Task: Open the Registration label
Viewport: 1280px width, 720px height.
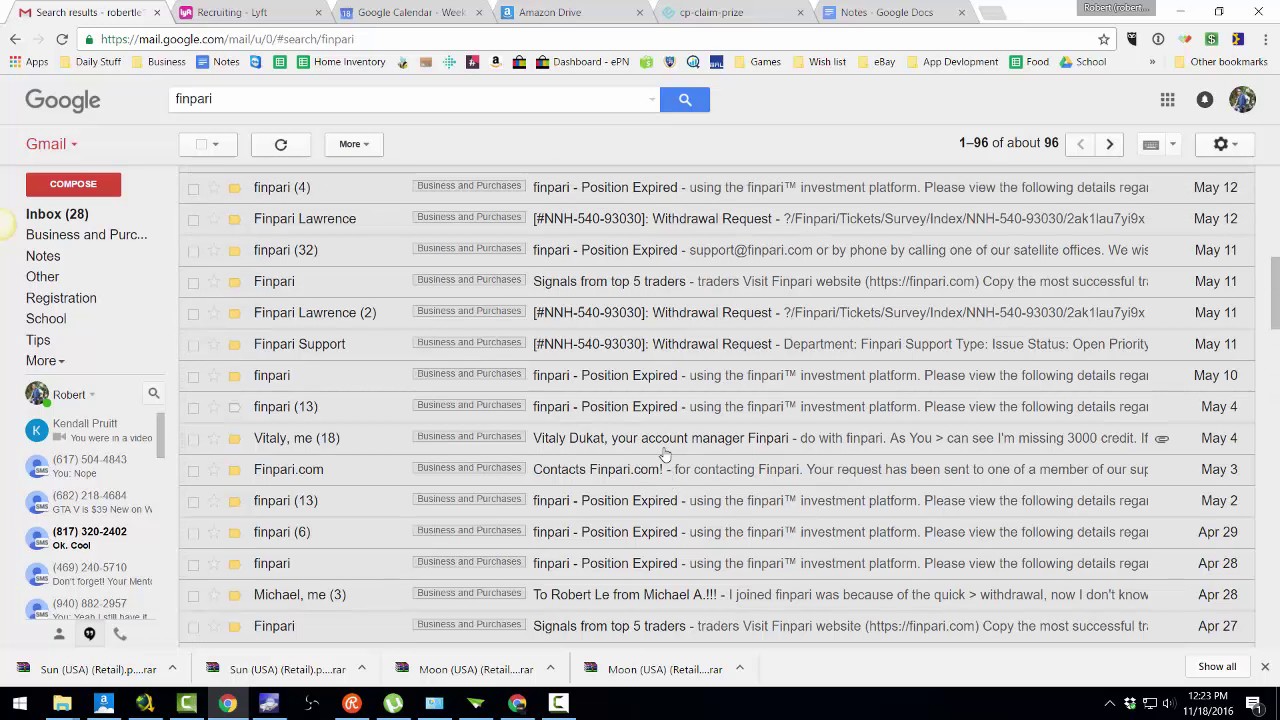Action: click(61, 298)
